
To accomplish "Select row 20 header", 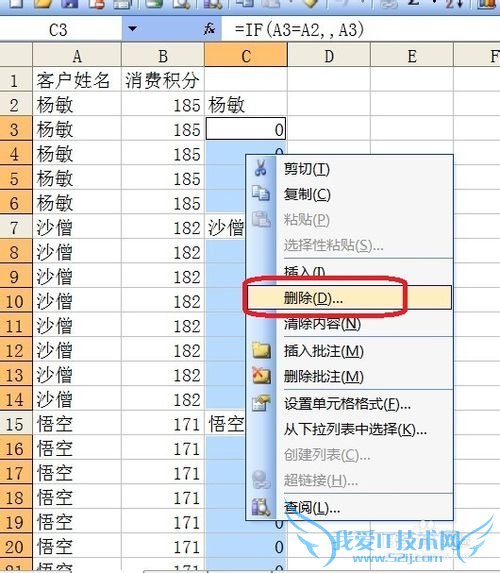I will tap(16, 546).
